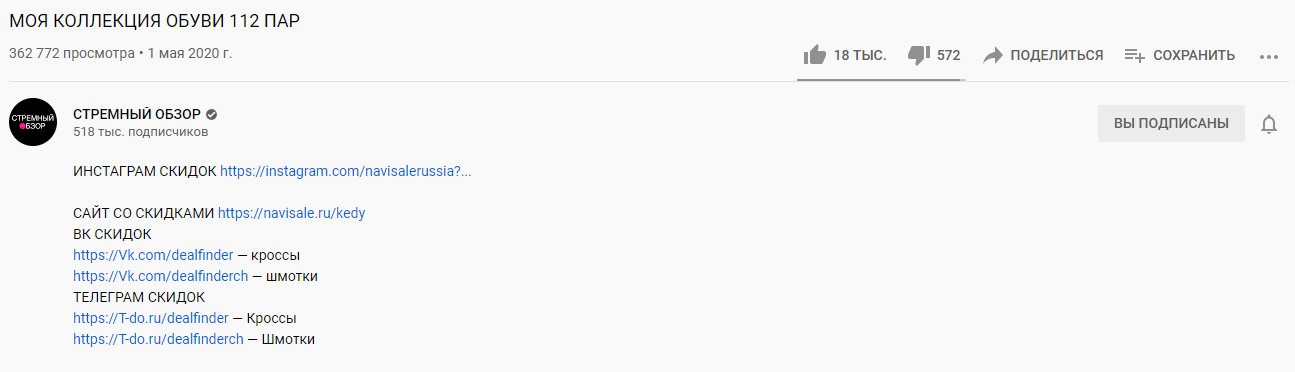Open the T-do.ru/dealfinderch link
The height and width of the screenshot is (372, 1295).
tap(158, 339)
